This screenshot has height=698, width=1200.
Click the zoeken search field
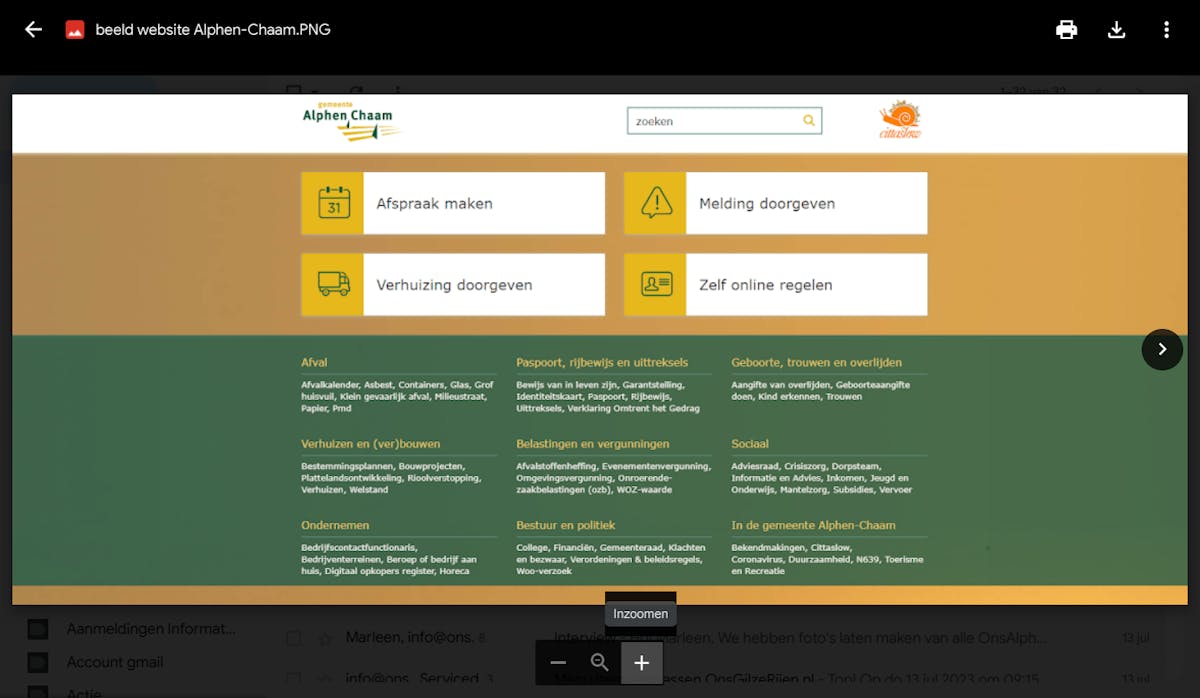coord(715,121)
